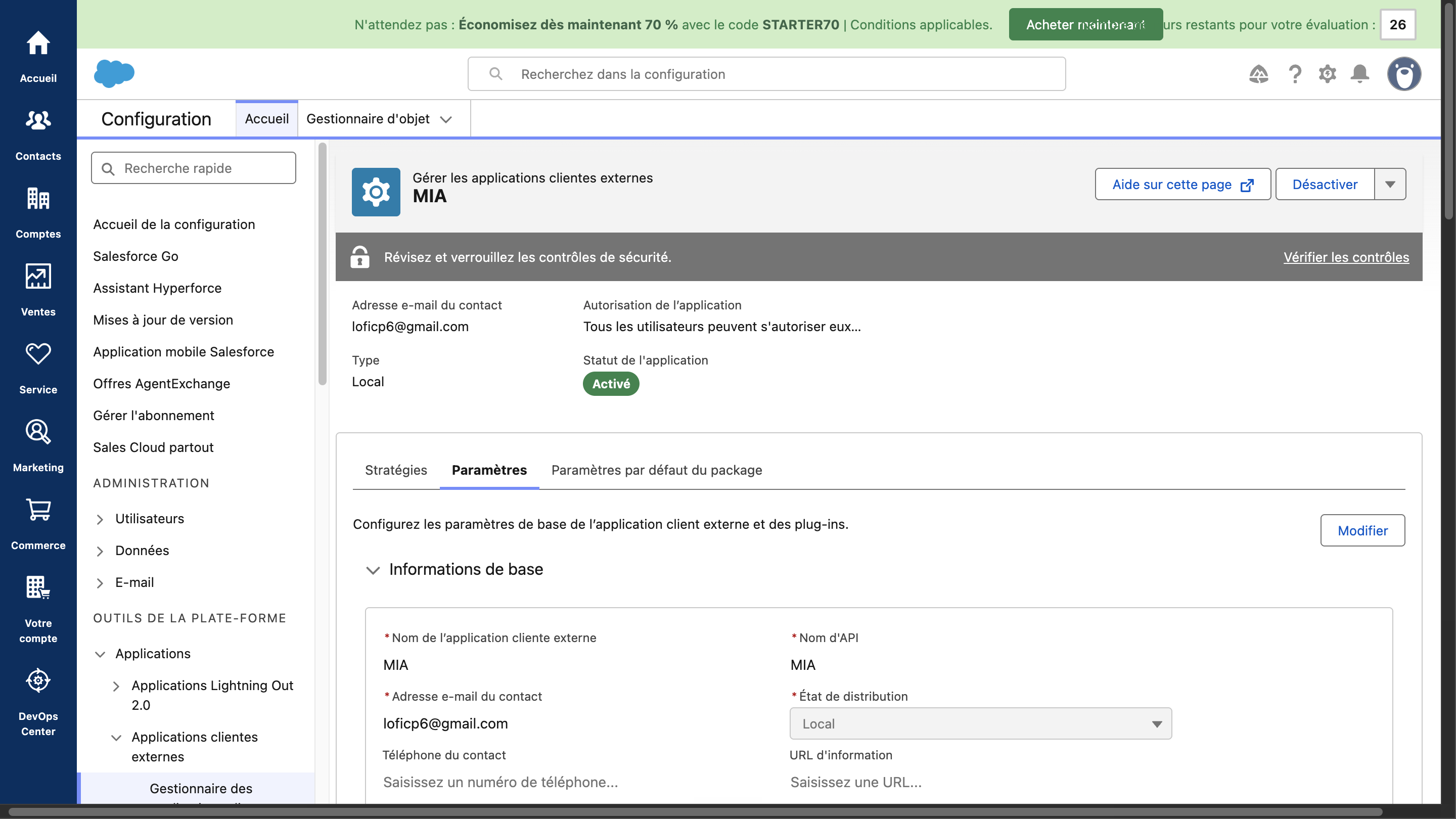The height and width of the screenshot is (819, 1456).
Task: Click the padlock icon in security banner
Action: (360, 257)
